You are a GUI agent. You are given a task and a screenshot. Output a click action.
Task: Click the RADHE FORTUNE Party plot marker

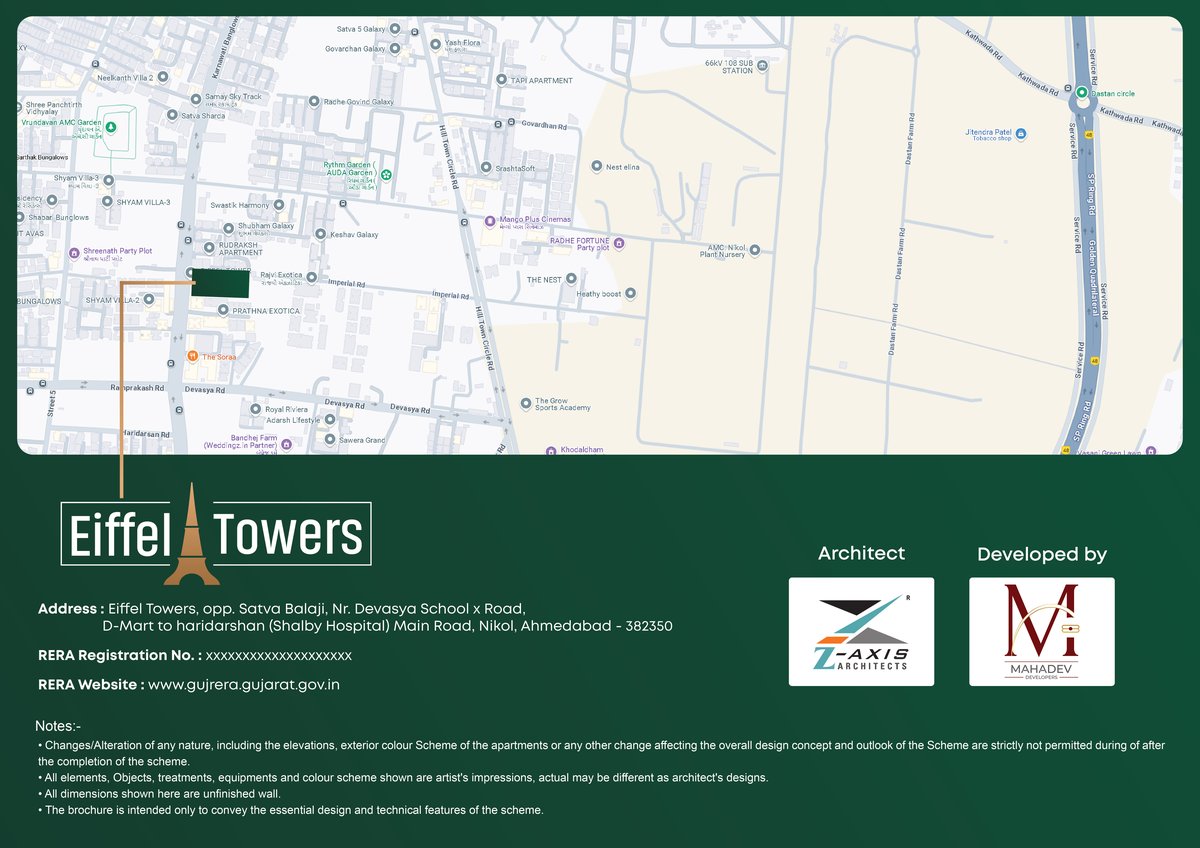[x=619, y=243]
